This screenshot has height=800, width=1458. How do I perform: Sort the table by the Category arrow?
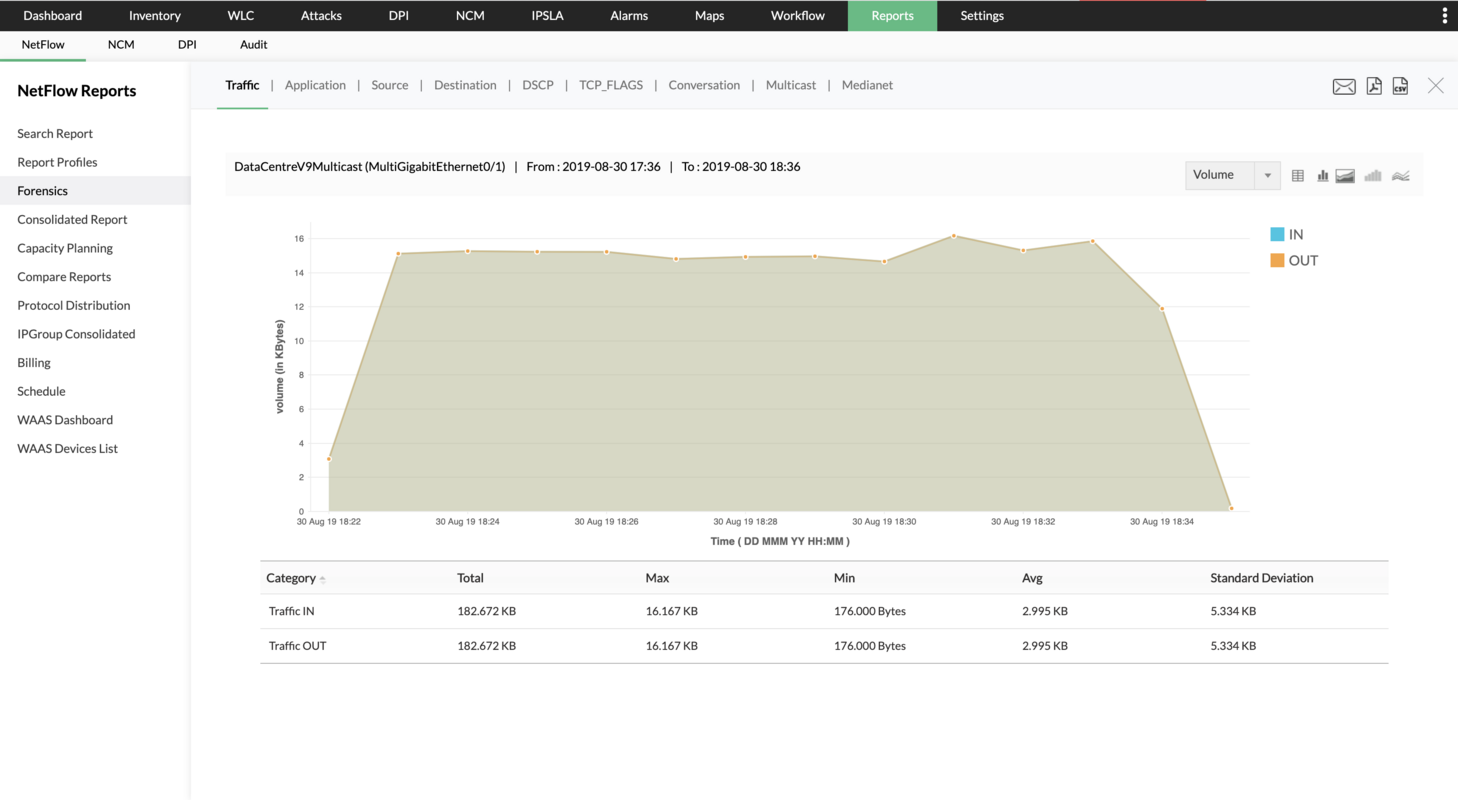point(322,579)
